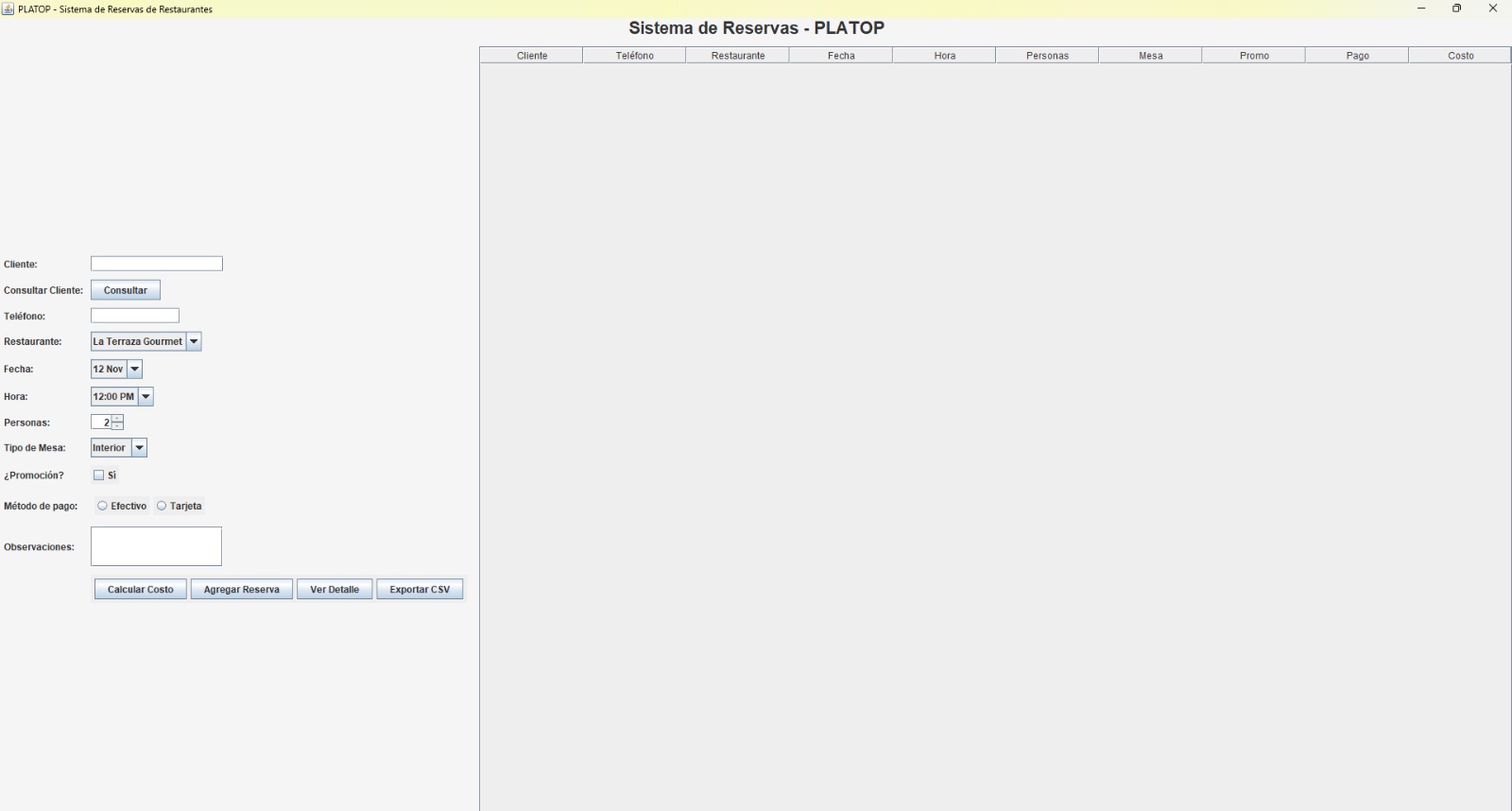This screenshot has width=1512, height=811.
Task: Click the Hora column header
Action: [945, 56]
